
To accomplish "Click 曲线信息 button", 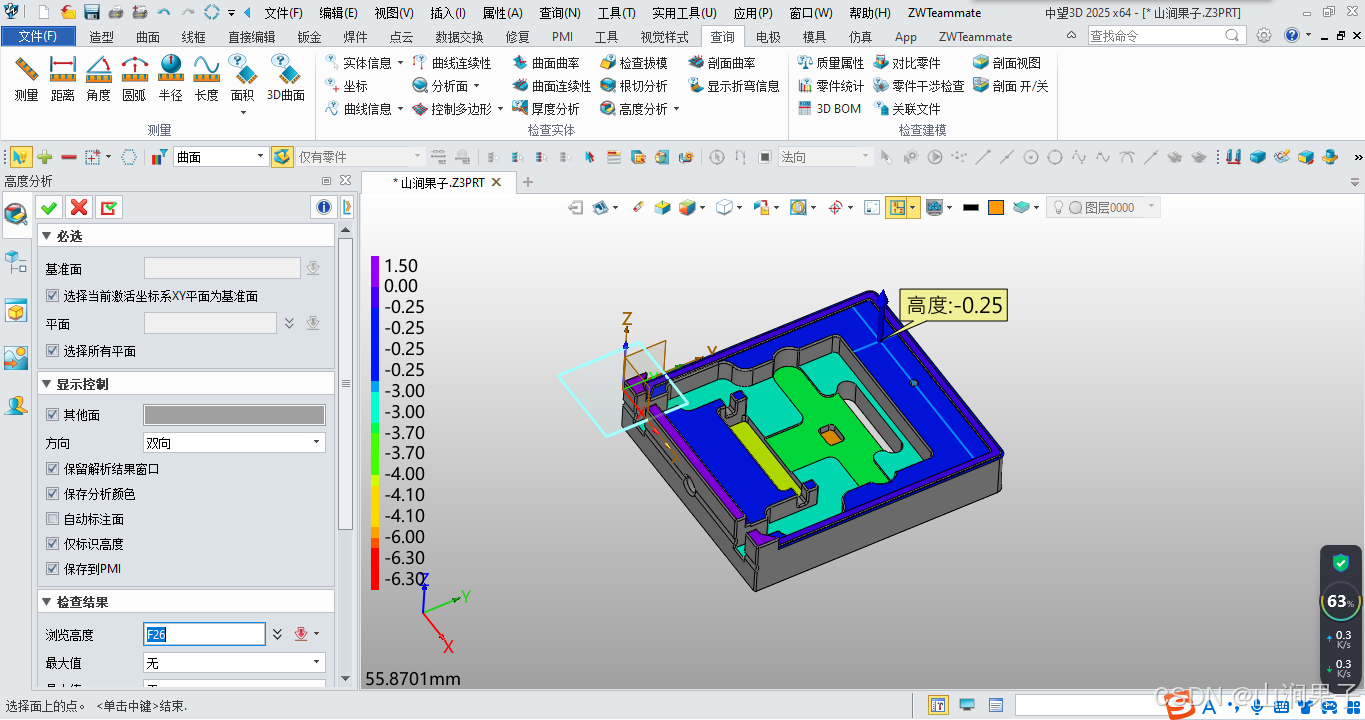I will coord(358,108).
